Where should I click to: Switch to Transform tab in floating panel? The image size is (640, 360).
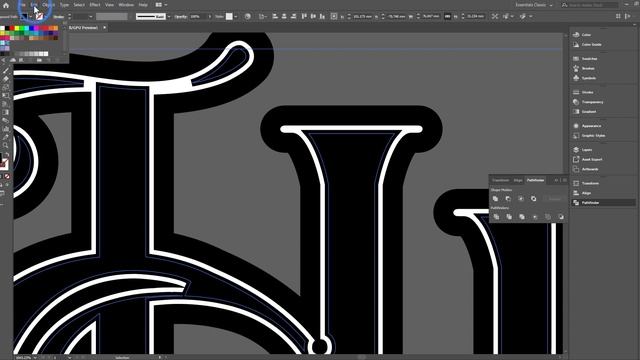click(500, 180)
